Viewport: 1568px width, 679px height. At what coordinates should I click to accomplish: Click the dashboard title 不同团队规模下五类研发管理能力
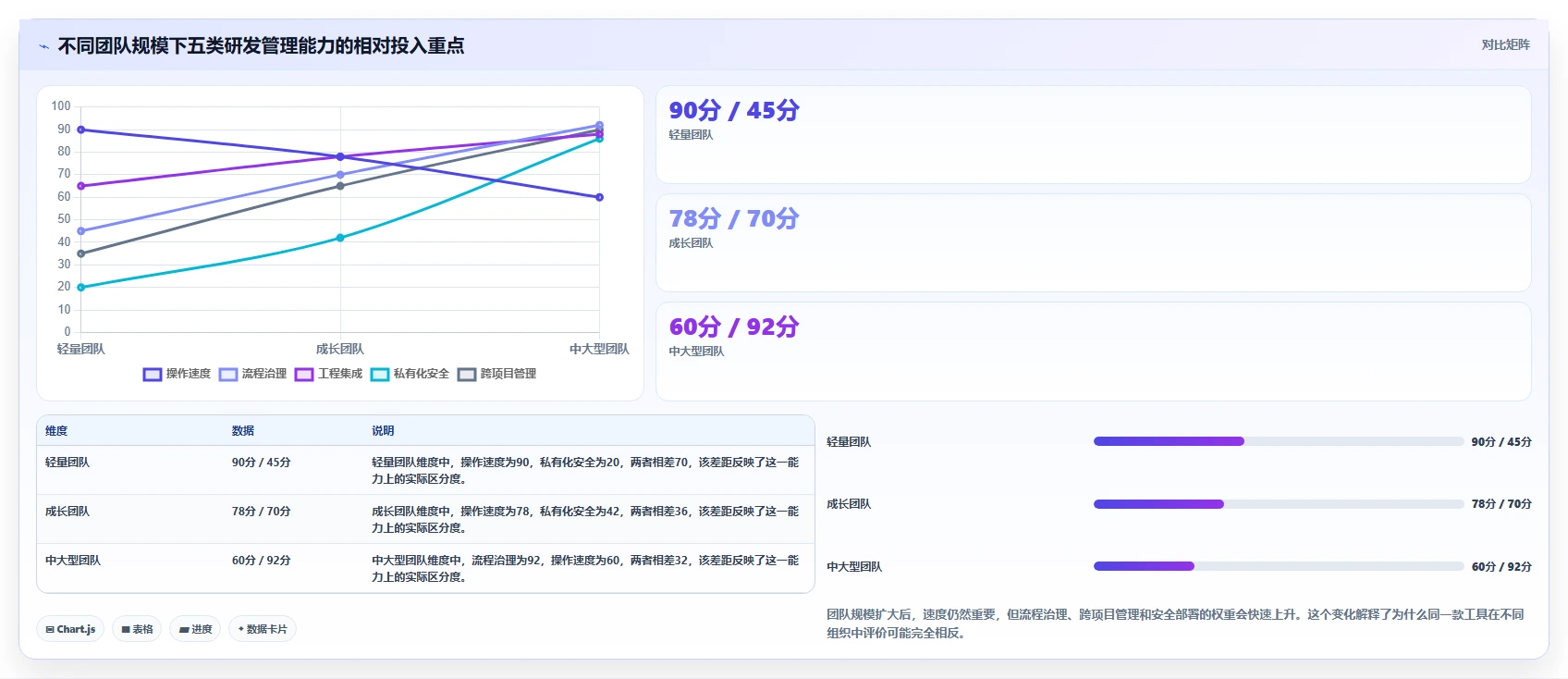click(262, 45)
